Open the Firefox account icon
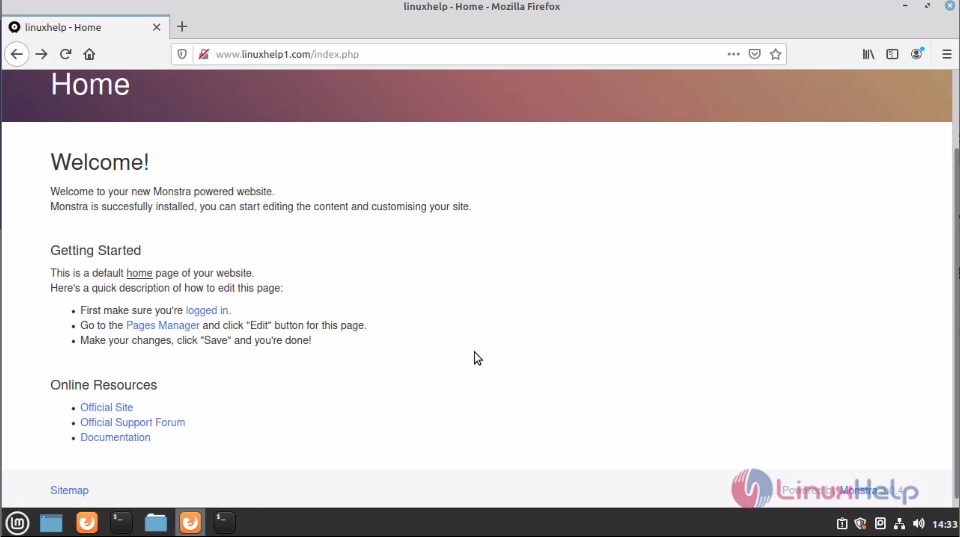This screenshot has height=537, width=960. pyautogui.click(x=917, y=54)
